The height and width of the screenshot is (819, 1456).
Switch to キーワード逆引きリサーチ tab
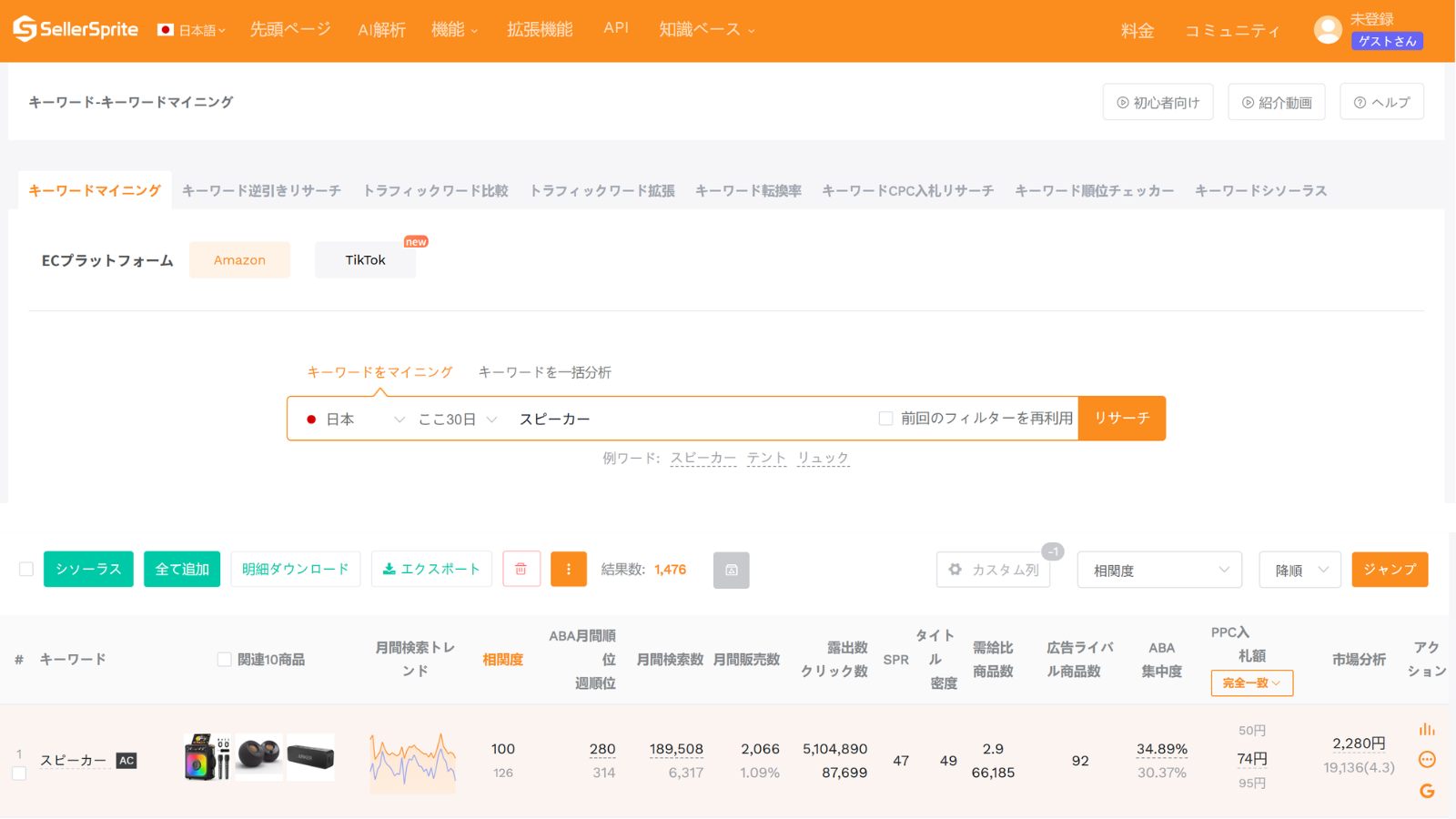pos(261,191)
